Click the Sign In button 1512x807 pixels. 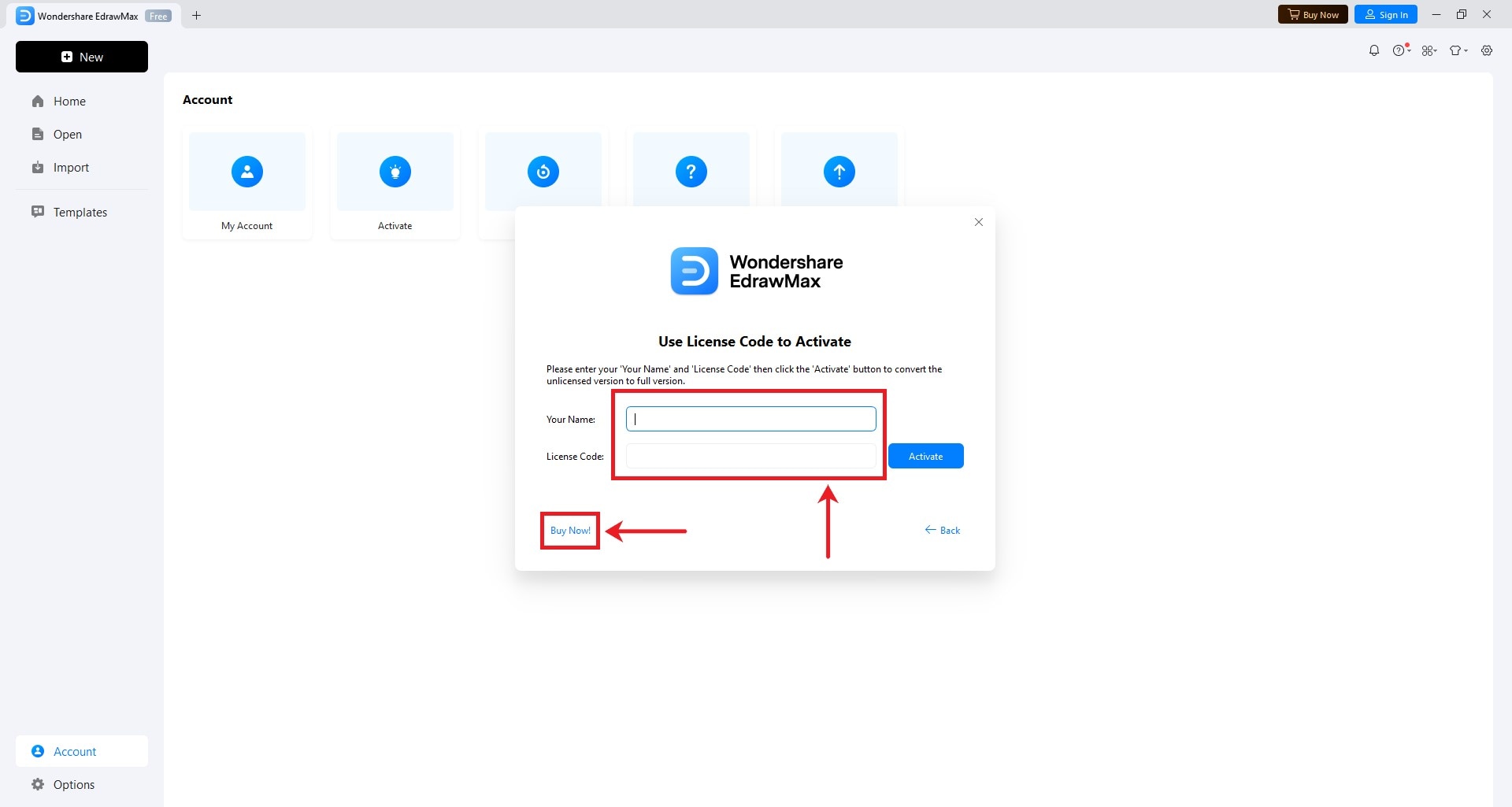[x=1386, y=15]
